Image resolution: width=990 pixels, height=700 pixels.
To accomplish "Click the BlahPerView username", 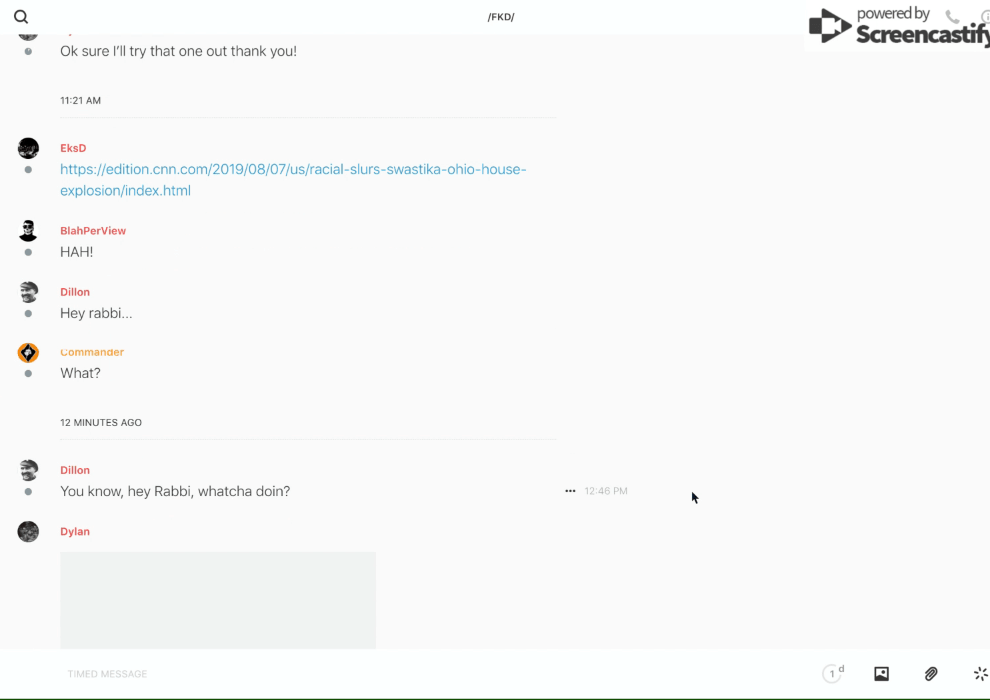I will pos(93,231).
